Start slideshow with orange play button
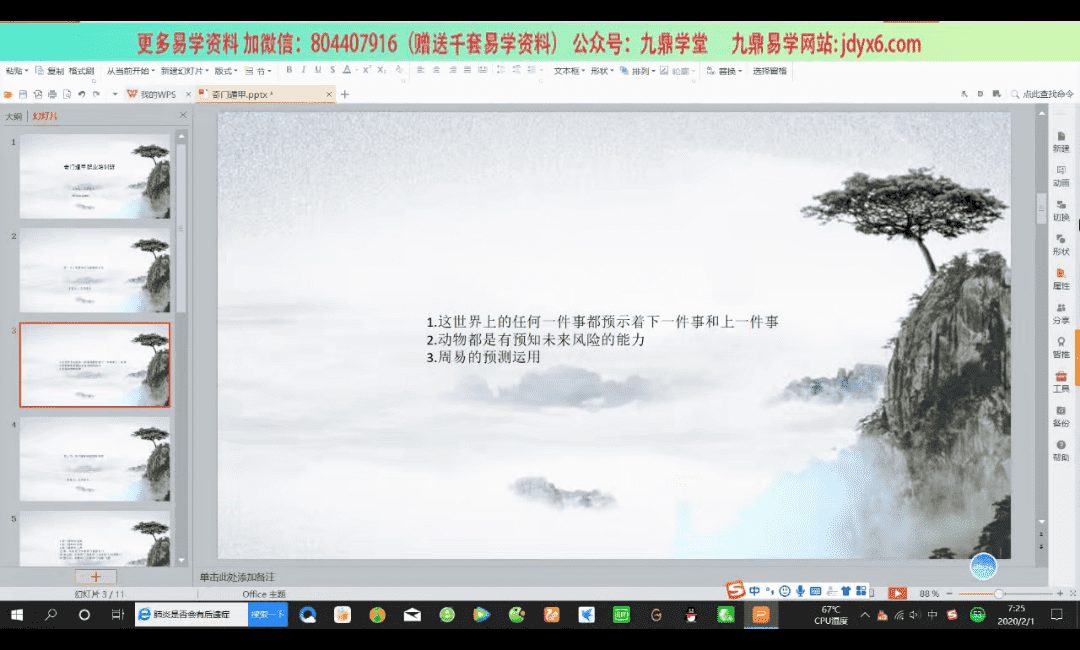Screen dimensions: 1080x650 [x=897, y=593]
